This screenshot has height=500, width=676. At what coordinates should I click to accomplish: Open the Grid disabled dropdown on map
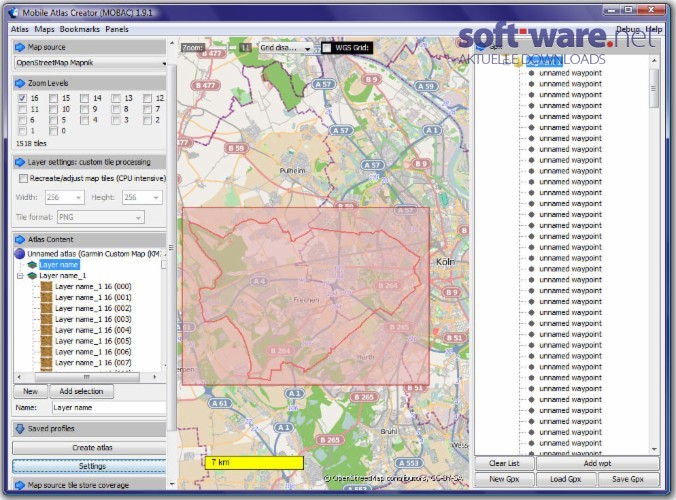tap(285, 48)
